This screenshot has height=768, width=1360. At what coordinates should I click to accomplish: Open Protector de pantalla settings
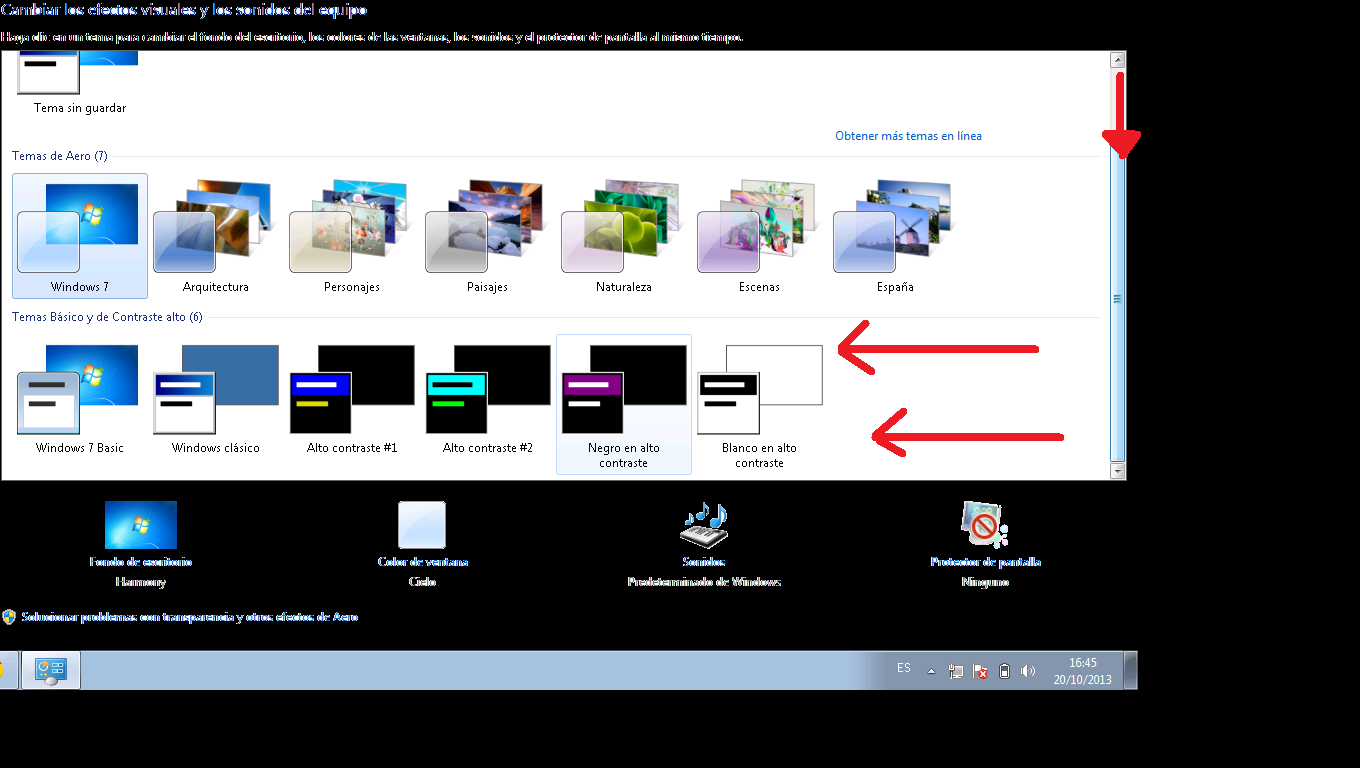tap(985, 526)
